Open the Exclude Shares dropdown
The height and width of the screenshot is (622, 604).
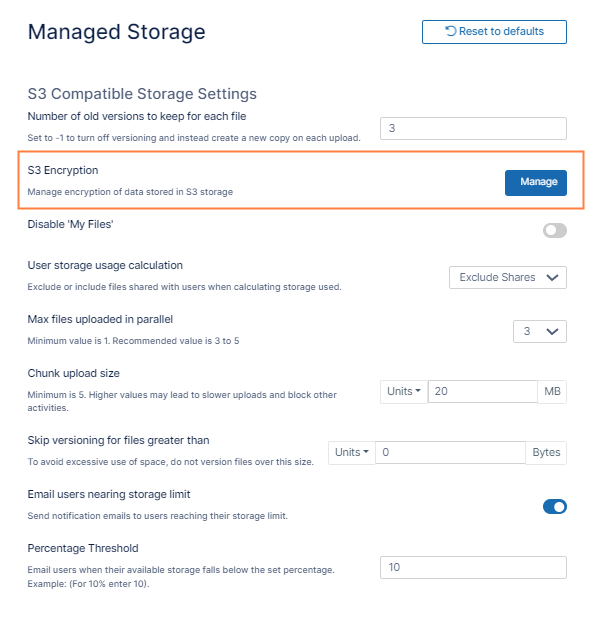tap(508, 277)
